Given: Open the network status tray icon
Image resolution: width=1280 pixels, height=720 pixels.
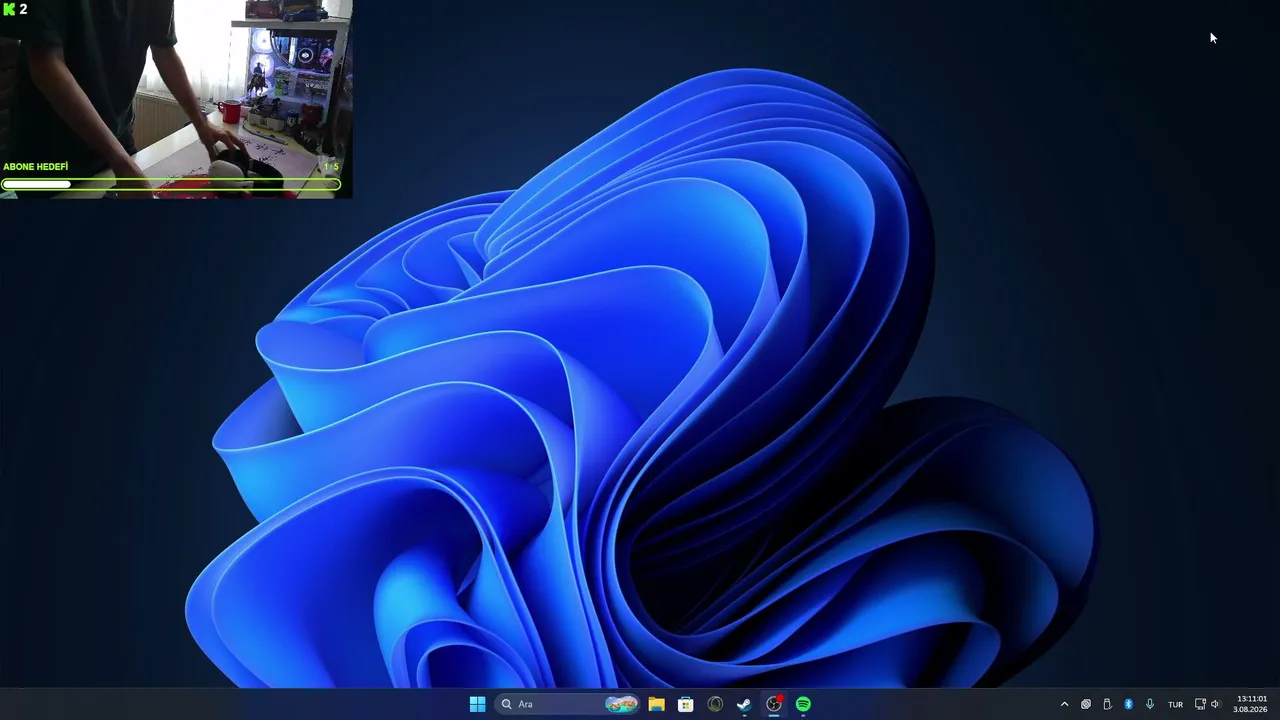Looking at the screenshot, I should click(x=1201, y=704).
